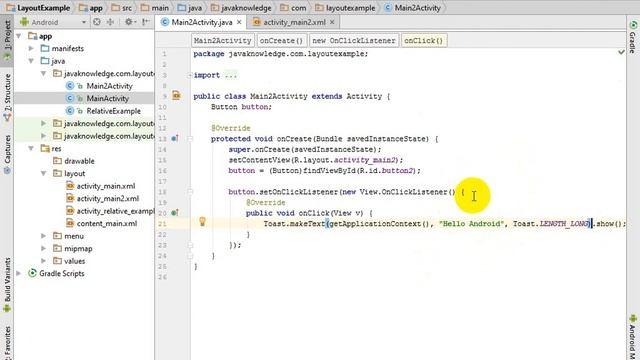This screenshot has height=360, width=640.
Task: Click new OnClickListener breadcrumb
Action: (x=354, y=40)
